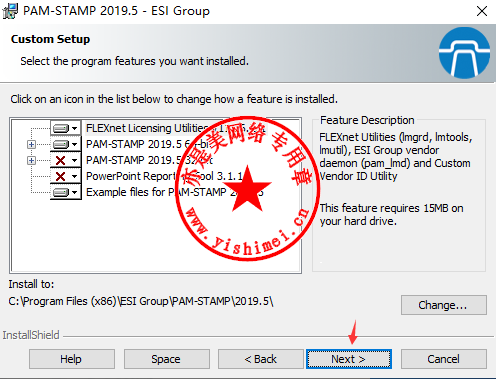Click the Feature Description heading

[x=367, y=120]
